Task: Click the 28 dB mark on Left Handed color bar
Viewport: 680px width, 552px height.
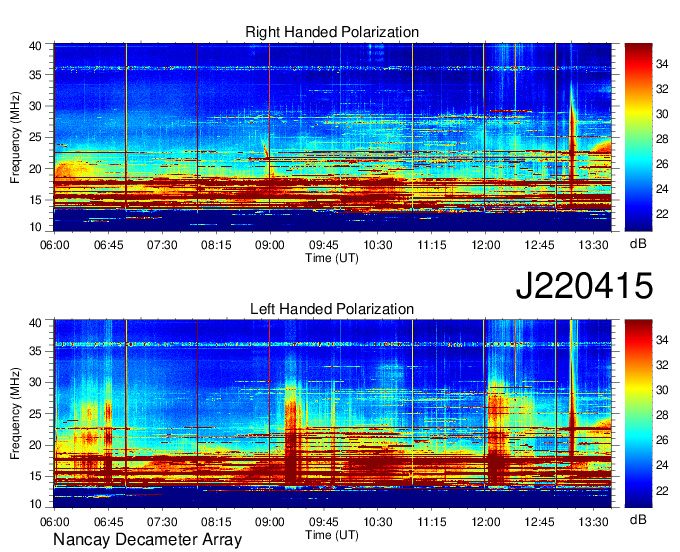Action: pos(662,415)
